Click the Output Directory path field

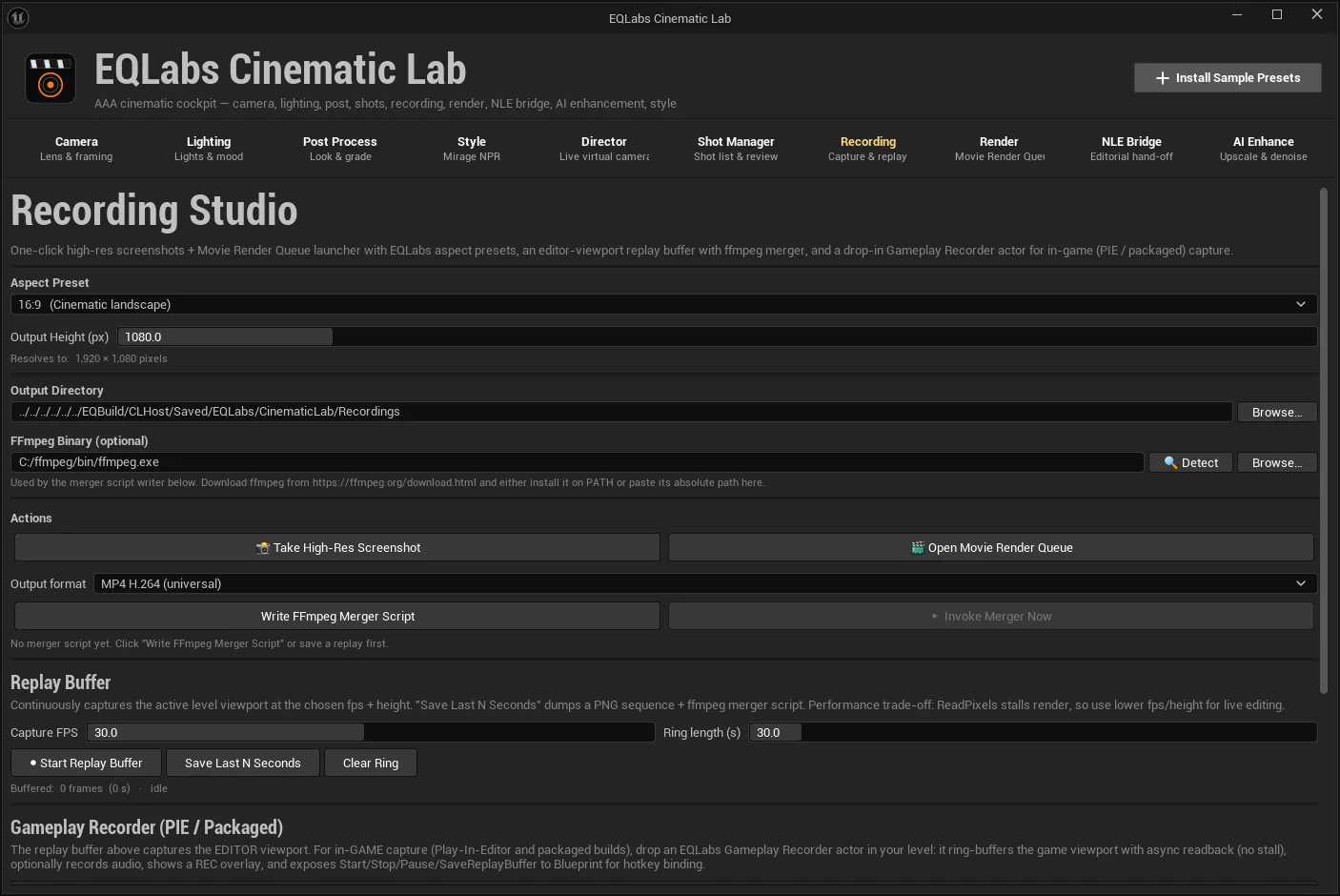pyautogui.click(x=621, y=412)
